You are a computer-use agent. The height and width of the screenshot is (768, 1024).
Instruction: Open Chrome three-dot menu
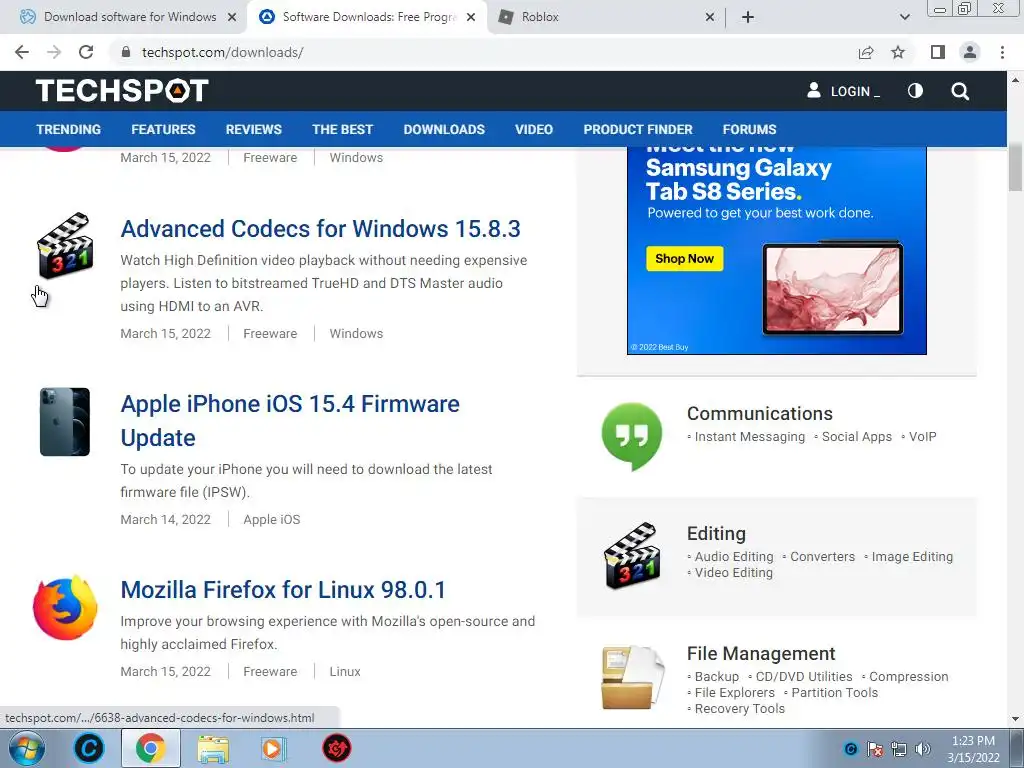coord(1002,52)
